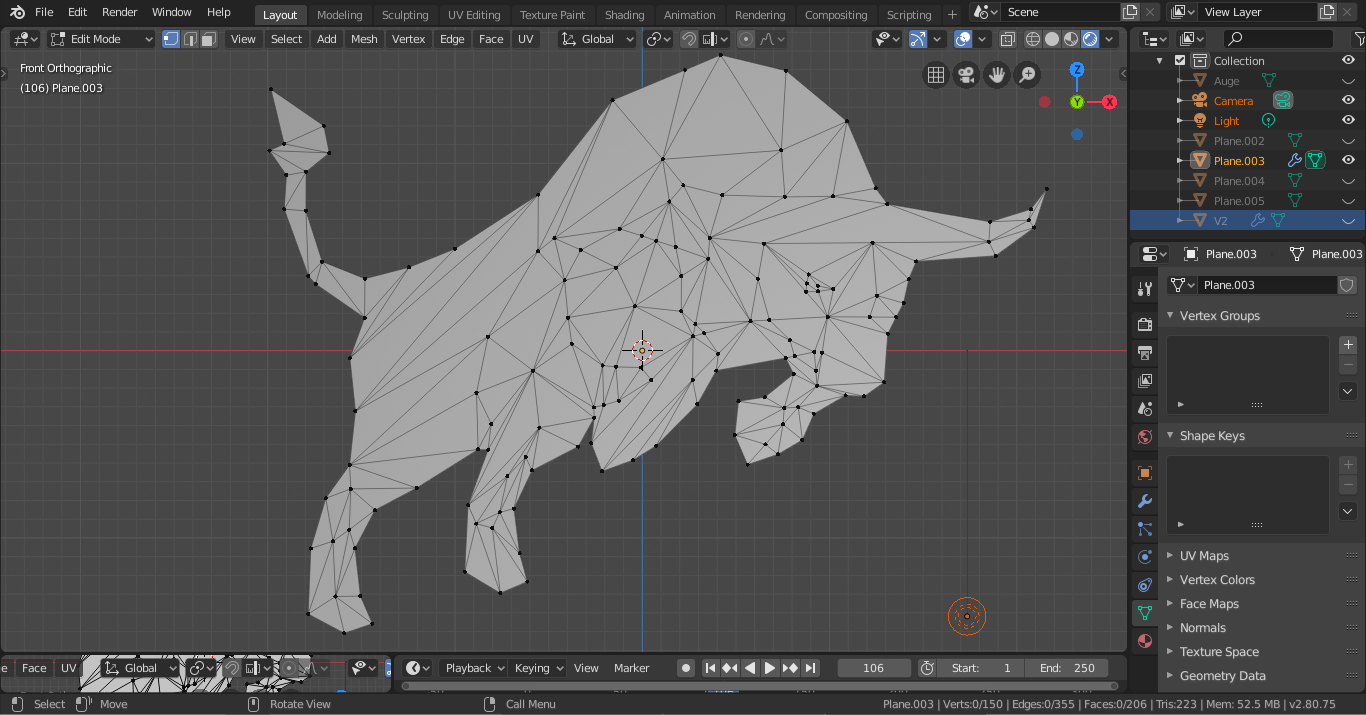Open the Modifiers wrench properties tab

(x=1145, y=501)
